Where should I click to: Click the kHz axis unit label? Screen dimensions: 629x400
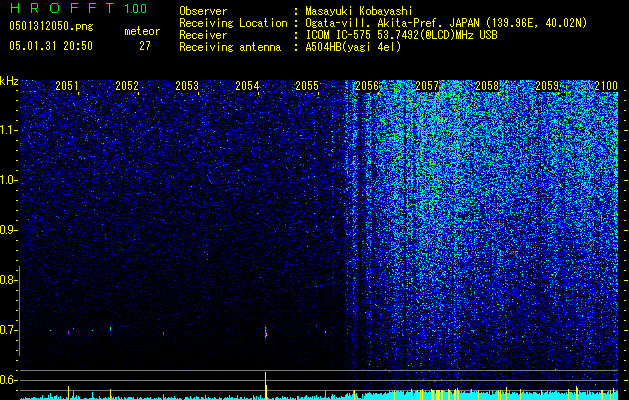click(9, 81)
